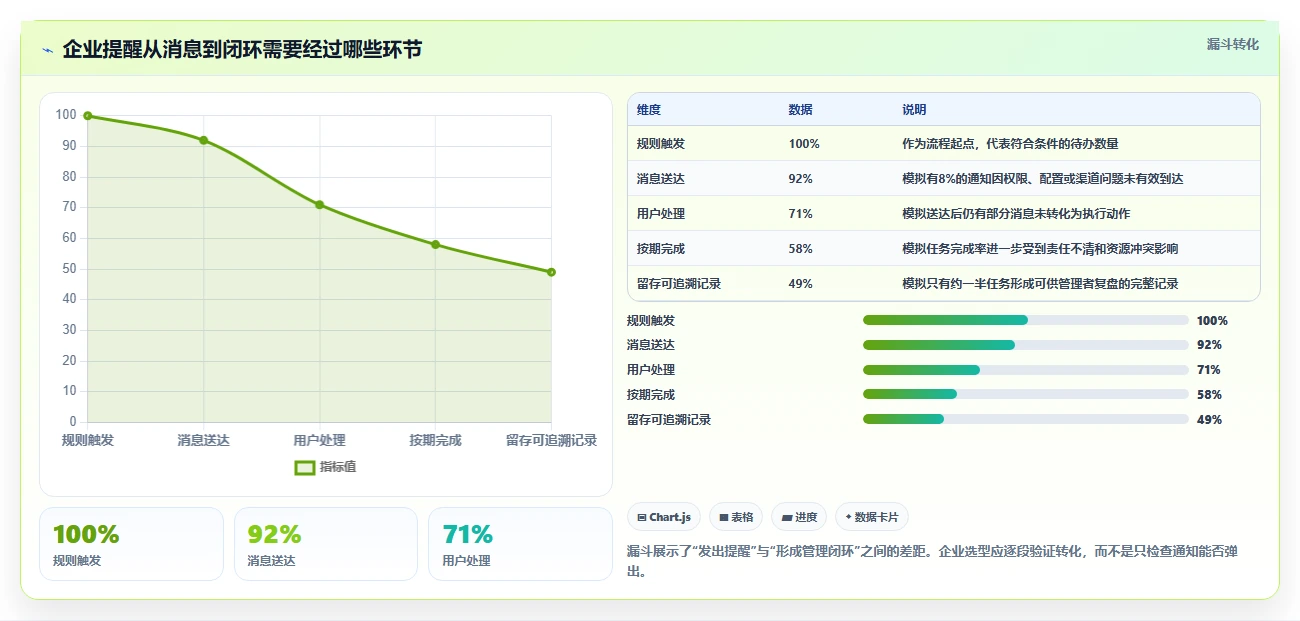Screen dimensions: 1300x621
Task: Click the chart point for 按期完成
Action: [x=436, y=244]
